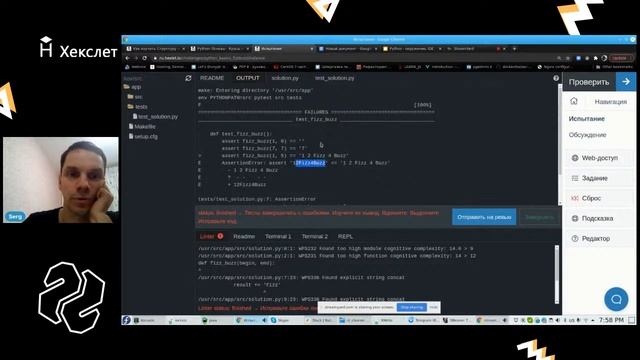
Task: Open the REPL tab
Action: pos(345,236)
